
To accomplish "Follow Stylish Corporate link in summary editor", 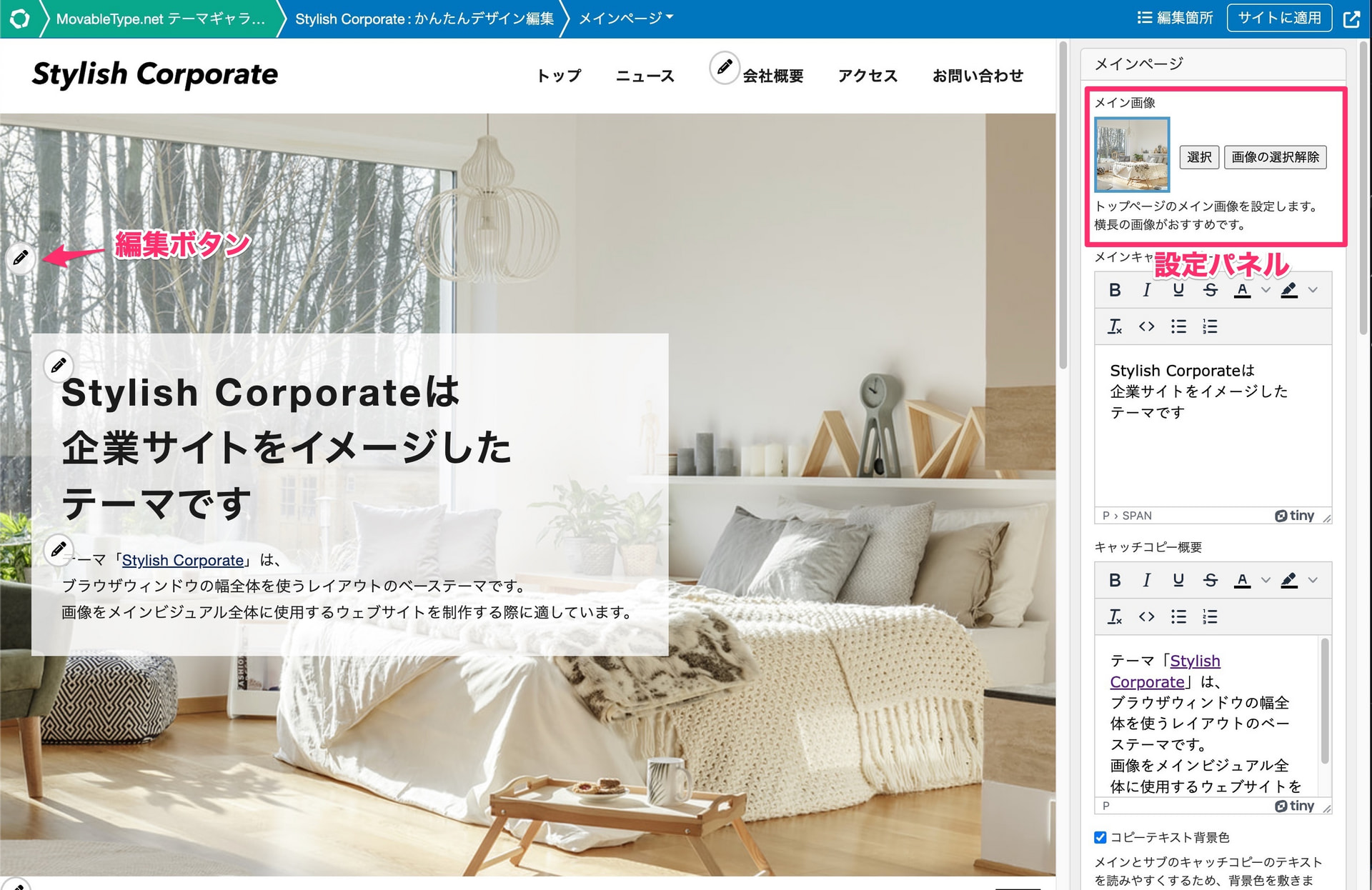I will [x=1165, y=671].
